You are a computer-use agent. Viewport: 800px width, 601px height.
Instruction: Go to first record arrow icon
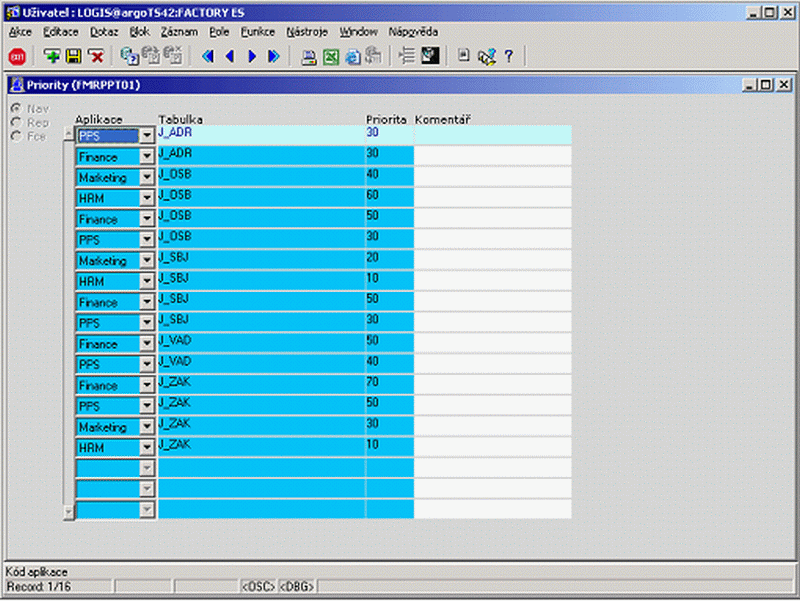click(208, 56)
